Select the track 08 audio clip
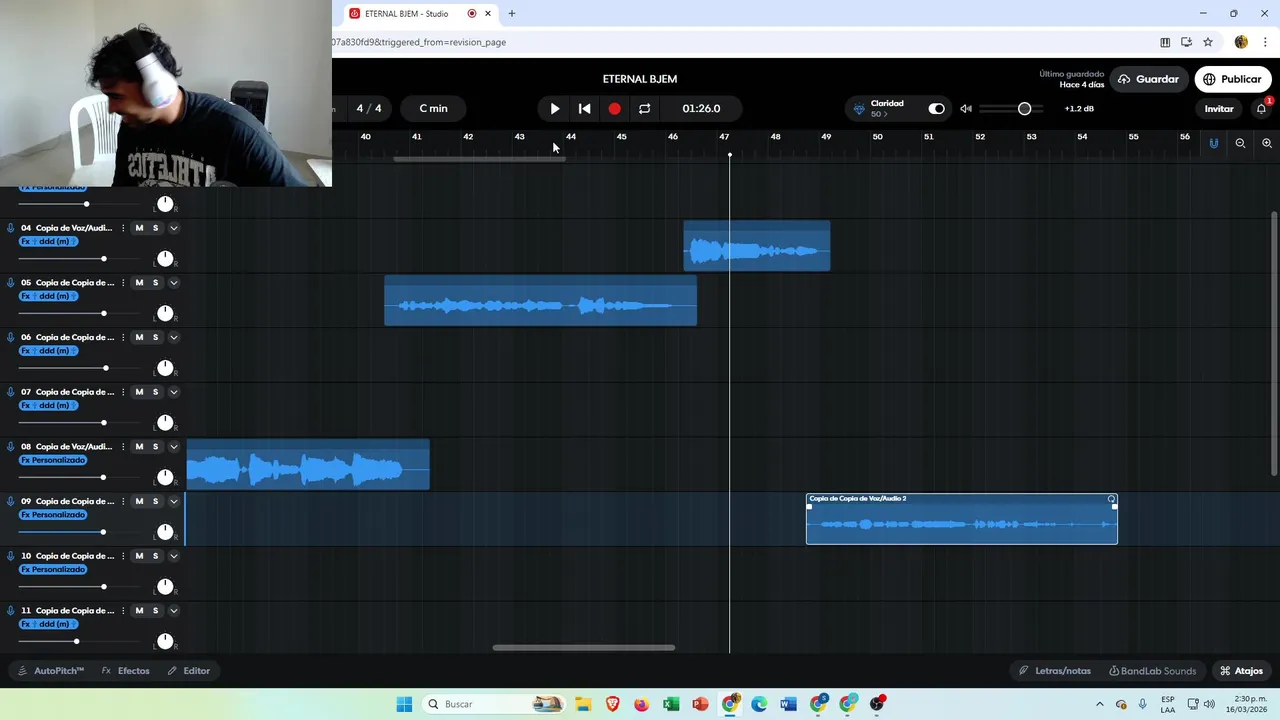This screenshot has width=1280, height=720. 308,465
